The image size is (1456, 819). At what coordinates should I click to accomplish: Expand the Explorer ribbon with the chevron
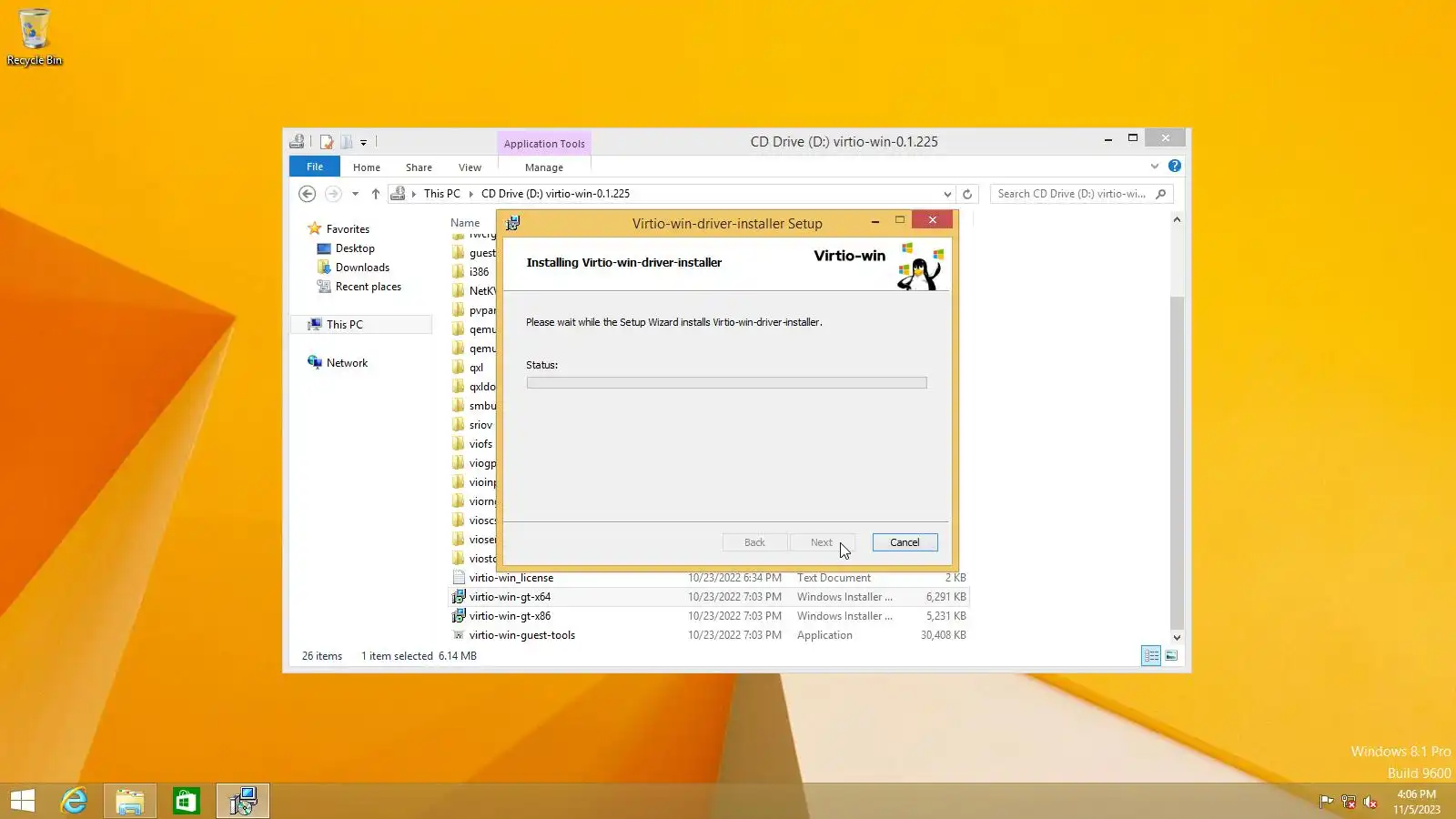click(1155, 167)
